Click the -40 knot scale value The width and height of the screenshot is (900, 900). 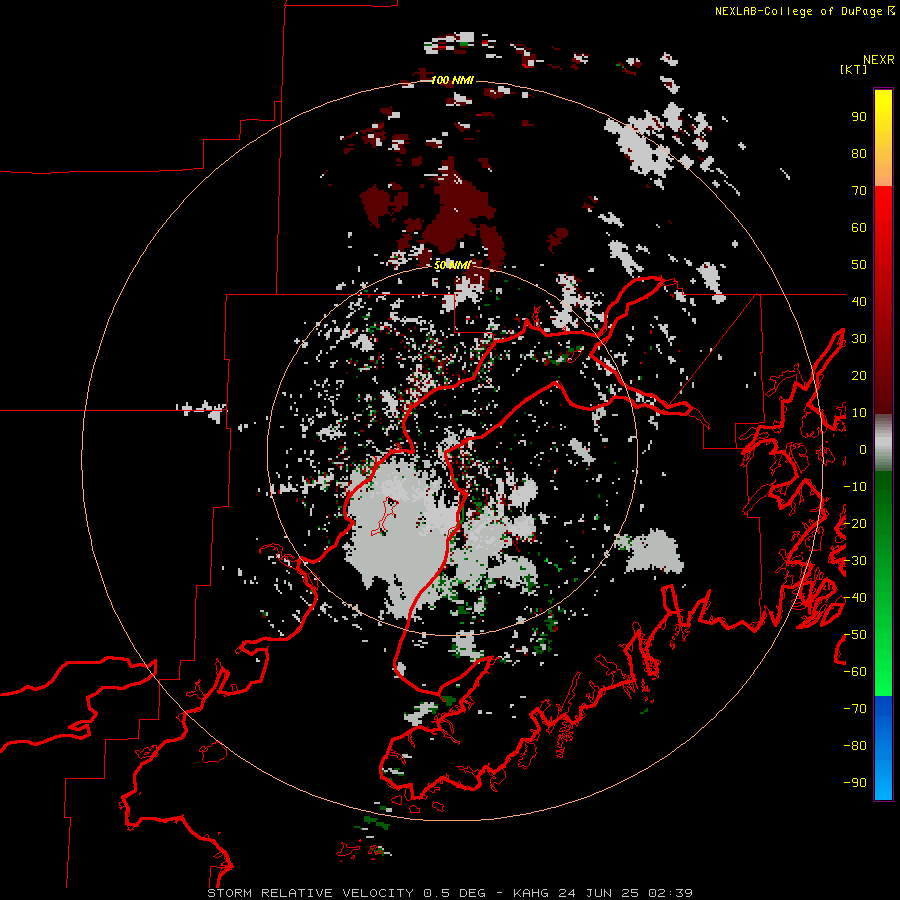tap(855, 598)
